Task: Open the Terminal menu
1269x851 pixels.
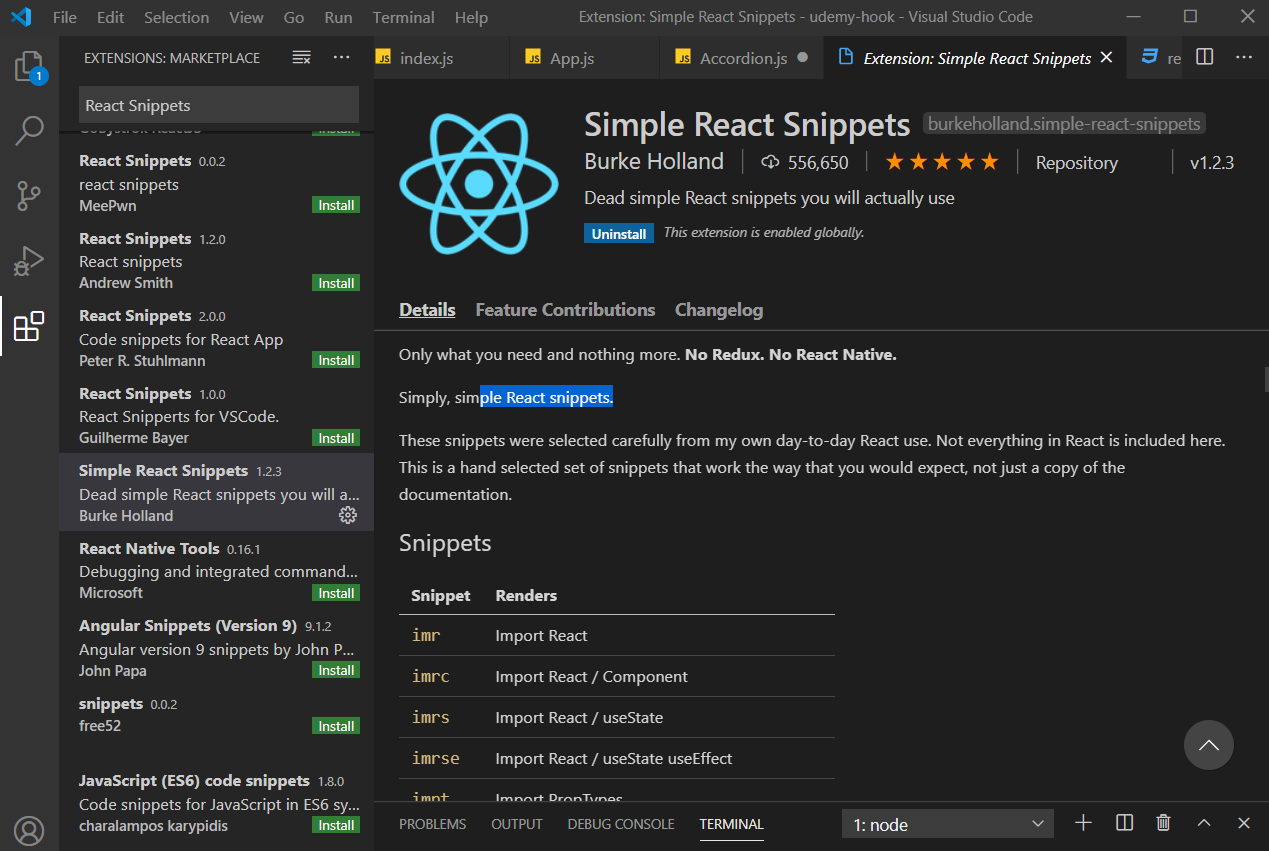Action: tap(403, 17)
